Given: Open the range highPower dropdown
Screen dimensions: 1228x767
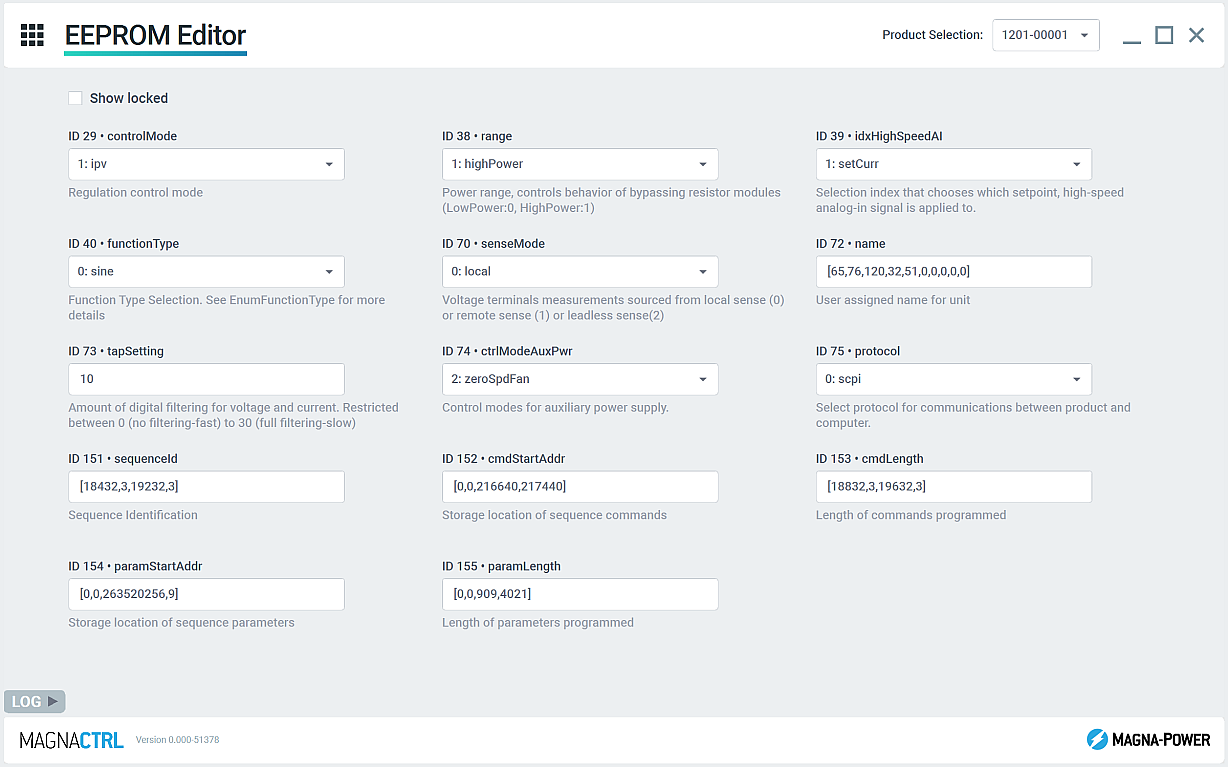Looking at the screenshot, I should (580, 164).
